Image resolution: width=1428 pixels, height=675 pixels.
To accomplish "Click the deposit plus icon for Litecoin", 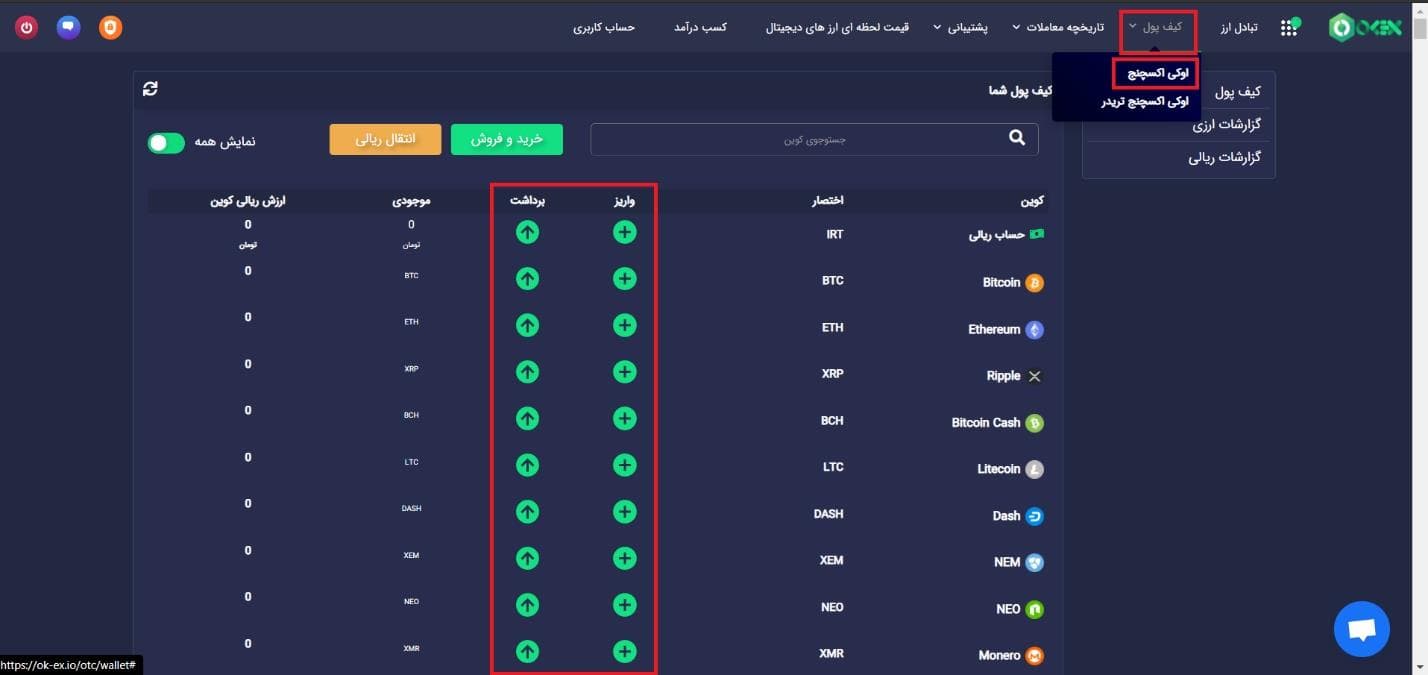I will 624,465.
